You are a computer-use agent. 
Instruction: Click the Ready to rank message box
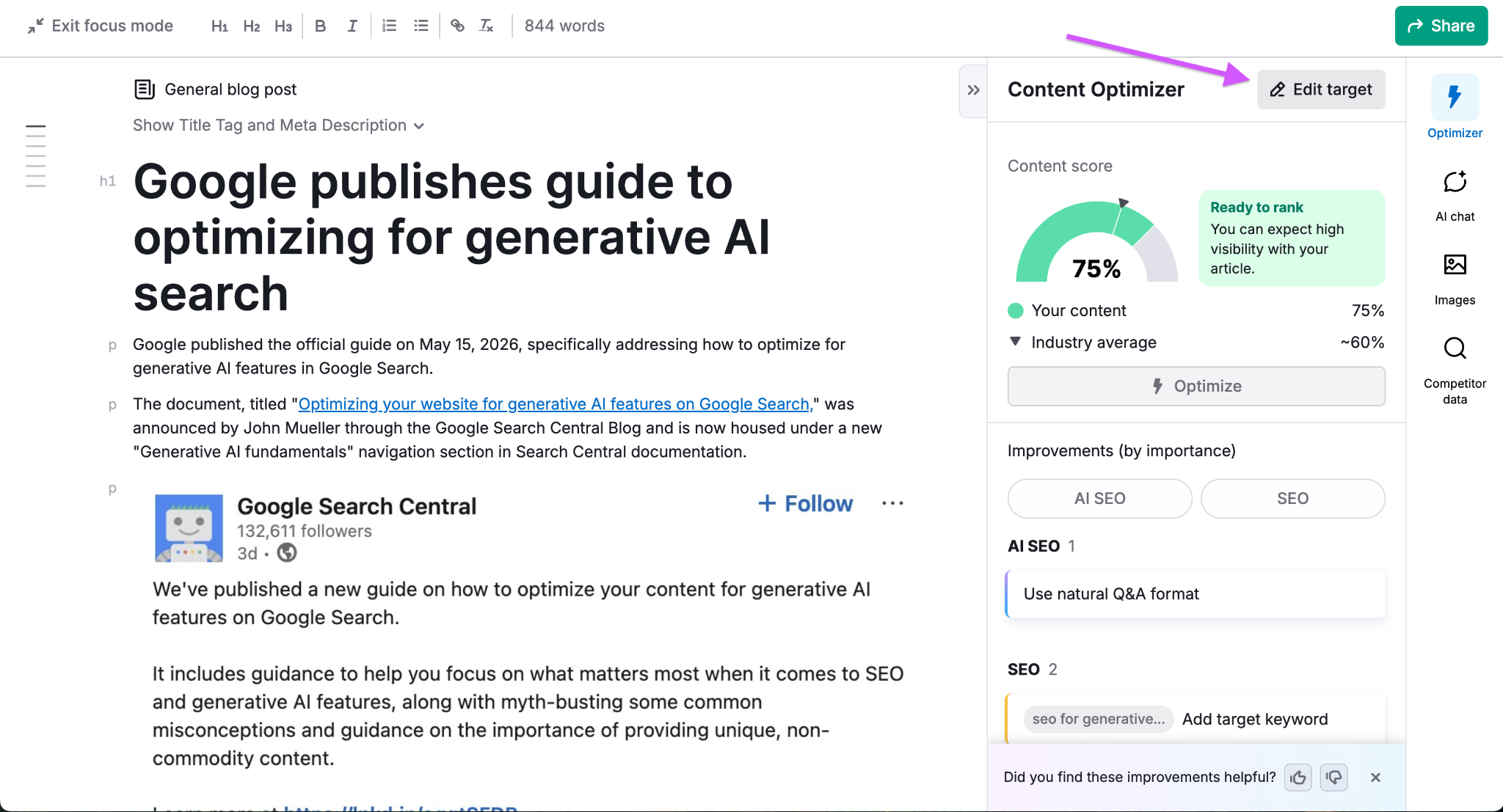1292,238
